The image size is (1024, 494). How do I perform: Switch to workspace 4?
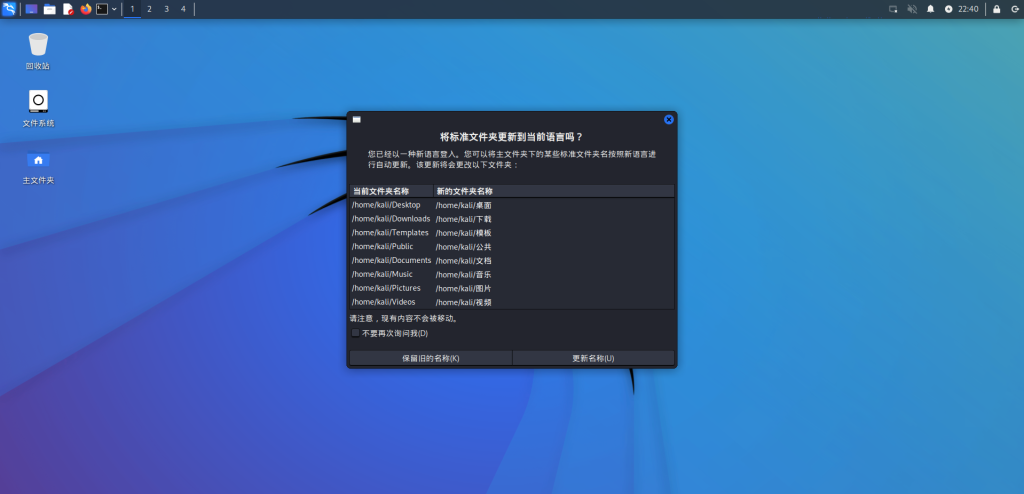pyautogui.click(x=183, y=9)
